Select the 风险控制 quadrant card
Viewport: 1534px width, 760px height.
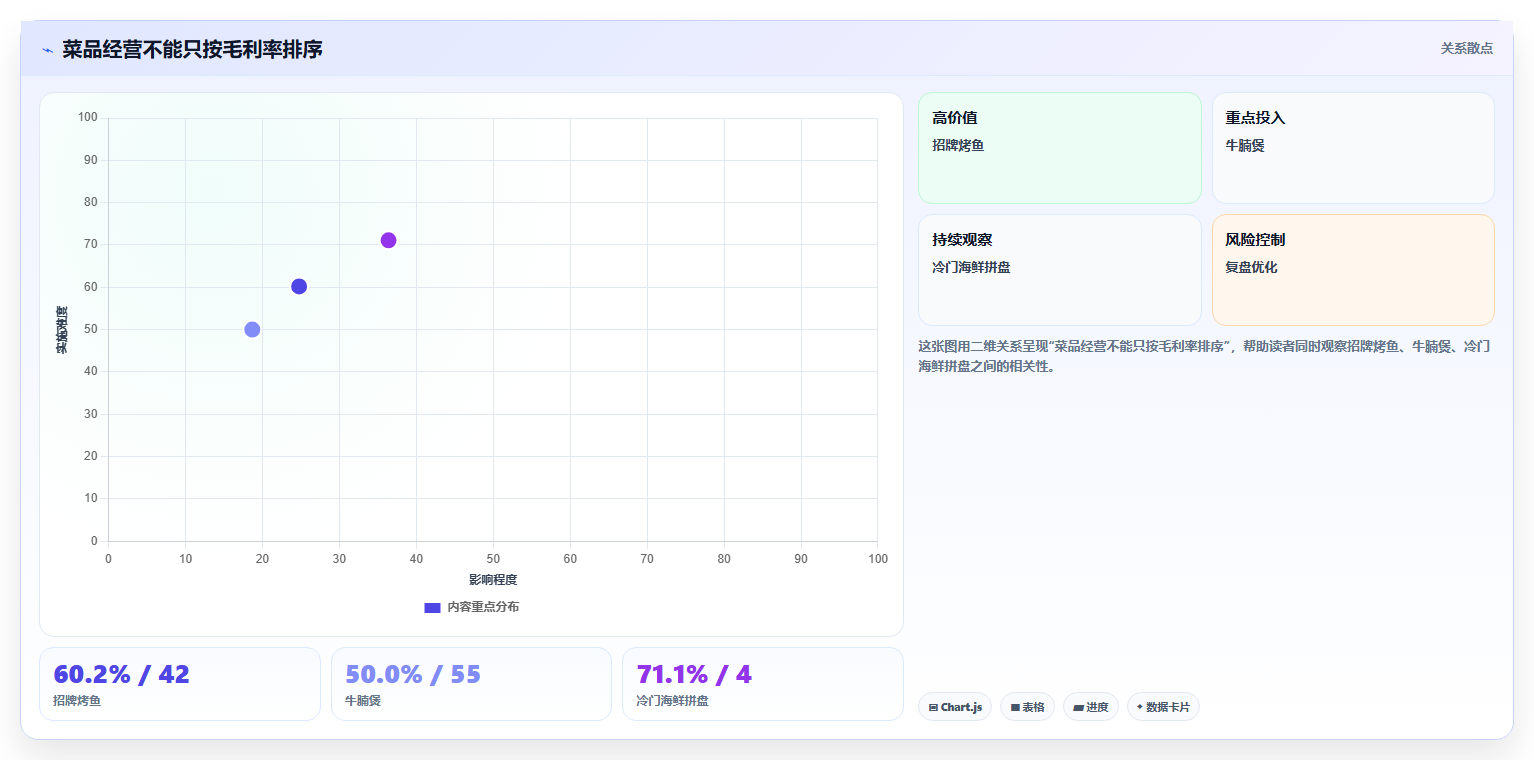tap(1353, 270)
